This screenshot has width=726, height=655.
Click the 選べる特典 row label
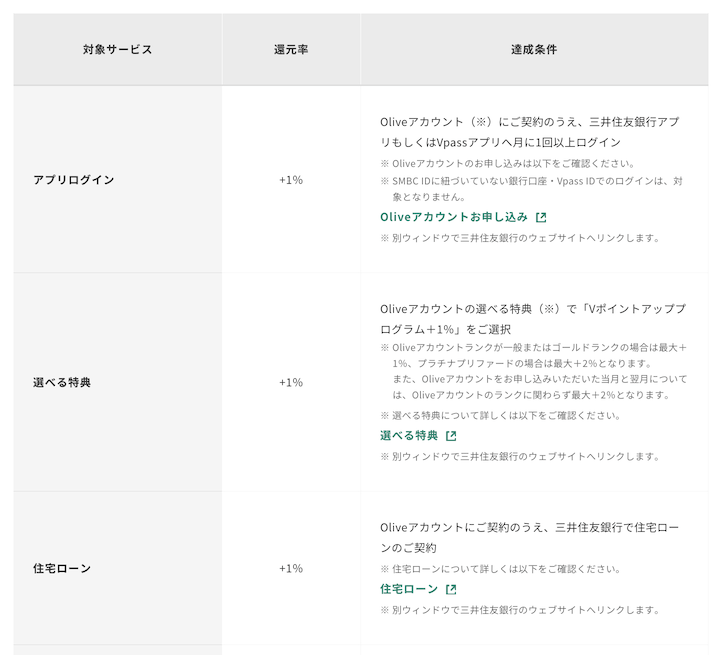click(62, 383)
